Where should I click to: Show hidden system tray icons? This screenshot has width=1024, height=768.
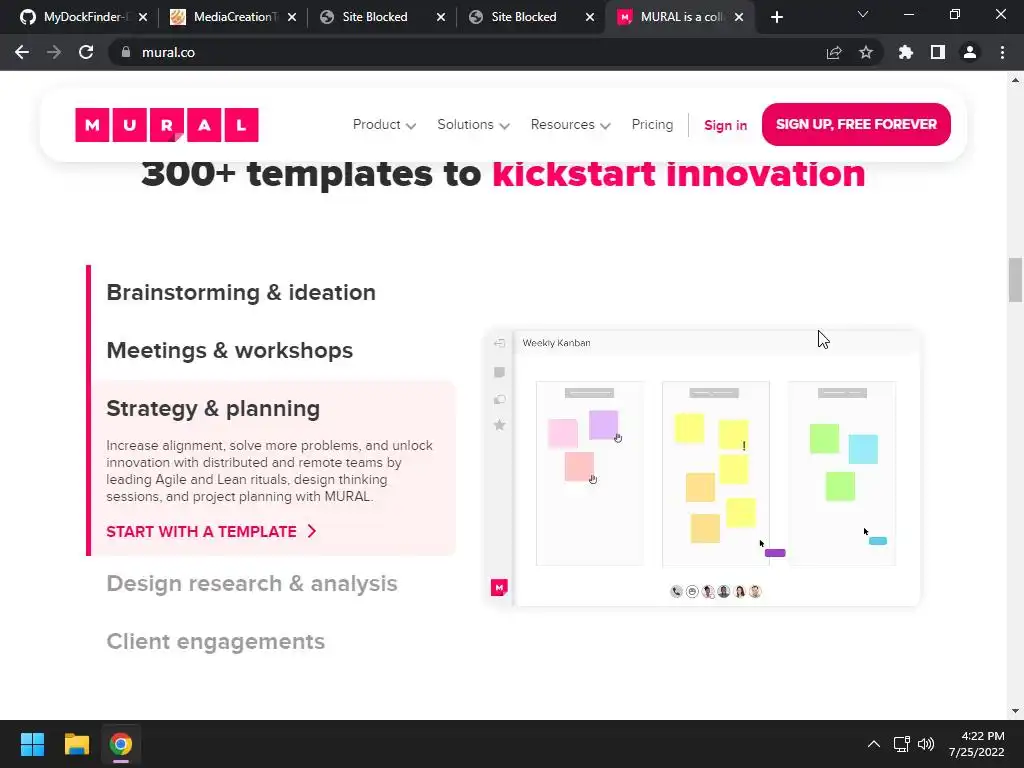click(x=874, y=744)
